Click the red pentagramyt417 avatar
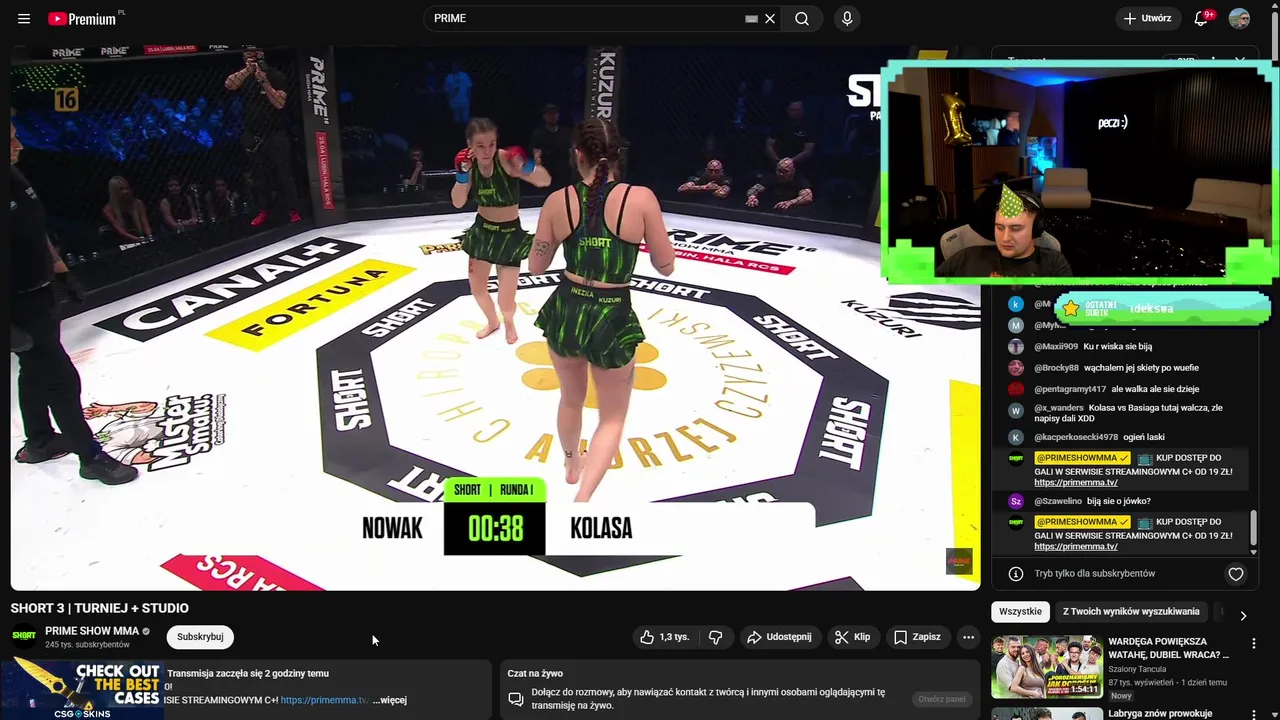Screen dimensions: 1280x720 click(x=1016, y=389)
